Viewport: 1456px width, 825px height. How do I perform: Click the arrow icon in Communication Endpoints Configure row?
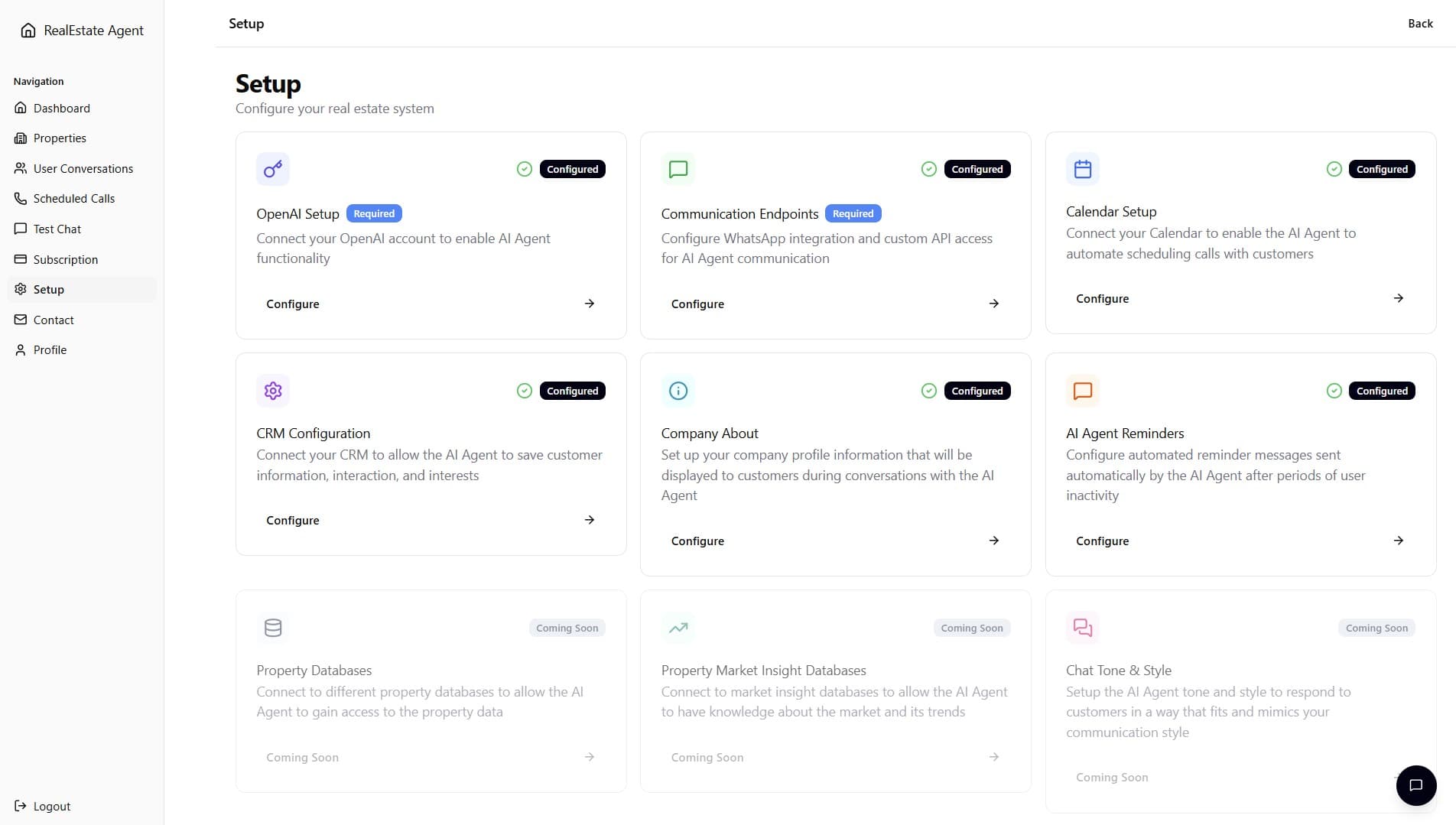994,304
